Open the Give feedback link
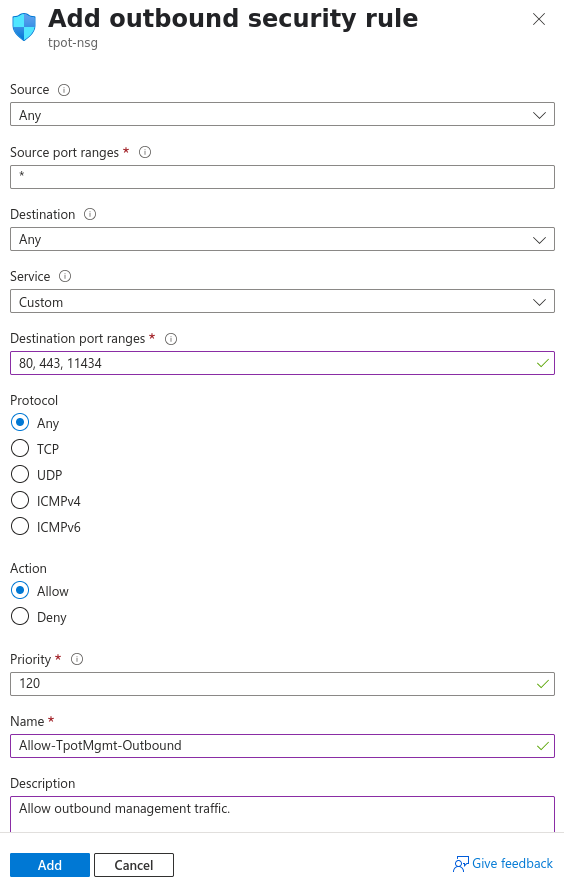Screen dimensions: 564x889 coord(503,864)
